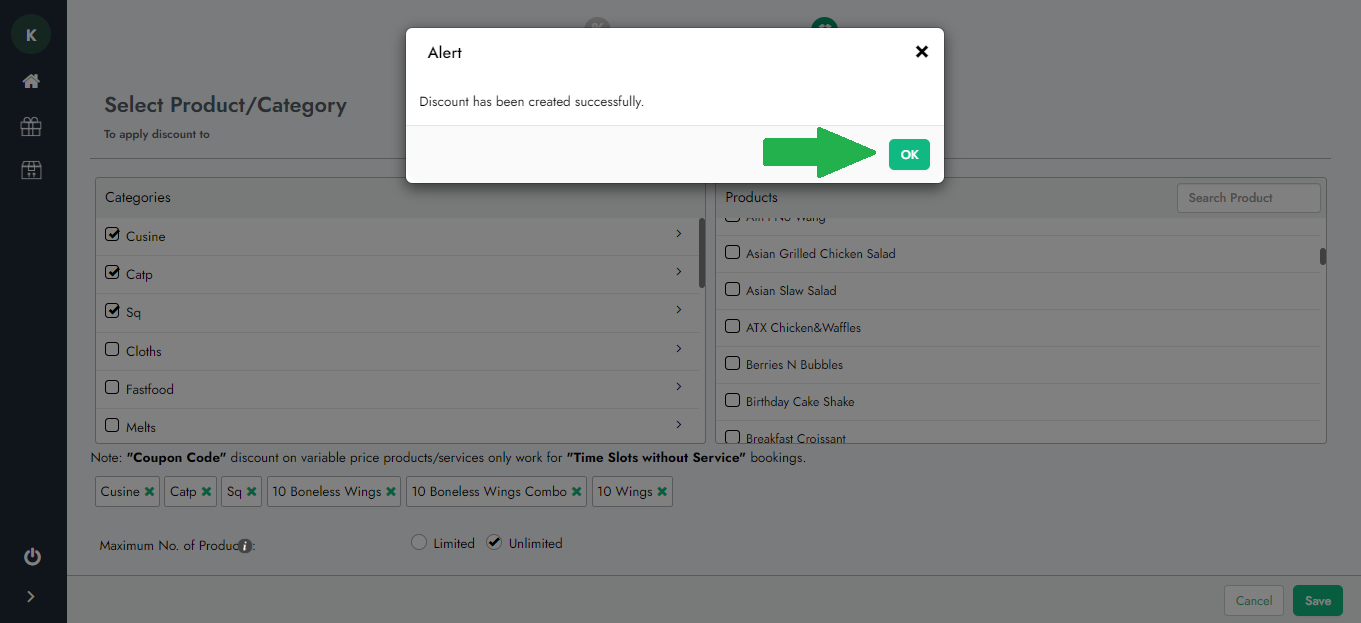
Task: Click the K profile avatar
Action: (x=31, y=35)
